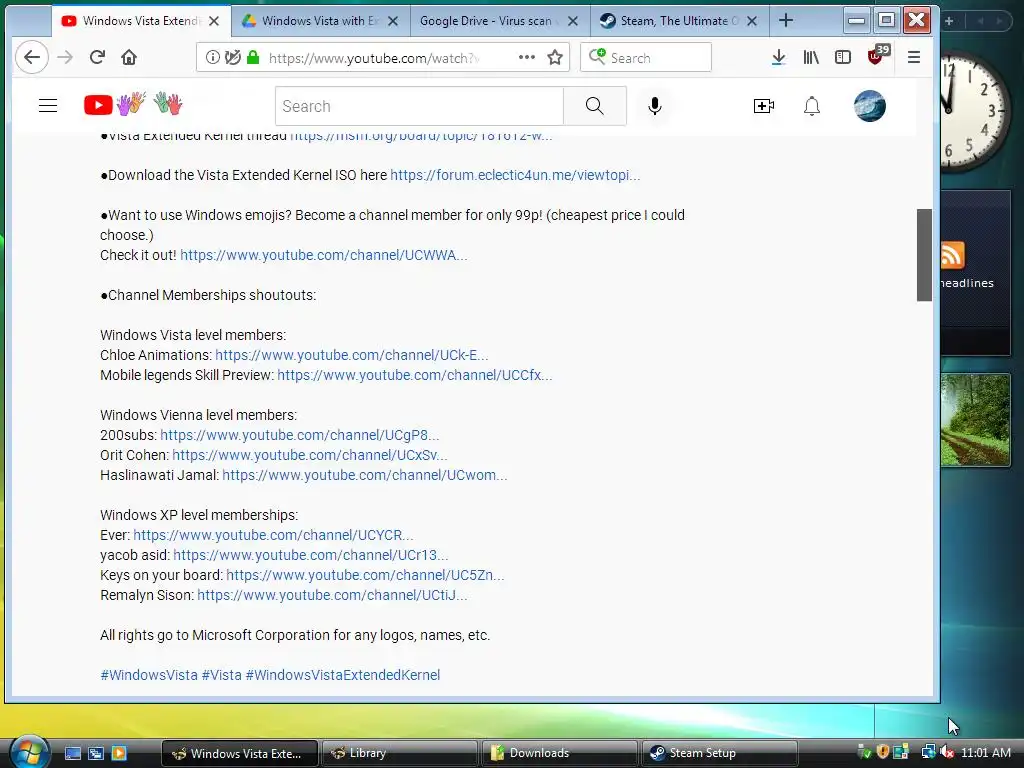Click the taskbar clock 11:01 AM
Screen dimensions: 1024x768
point(986,752)
